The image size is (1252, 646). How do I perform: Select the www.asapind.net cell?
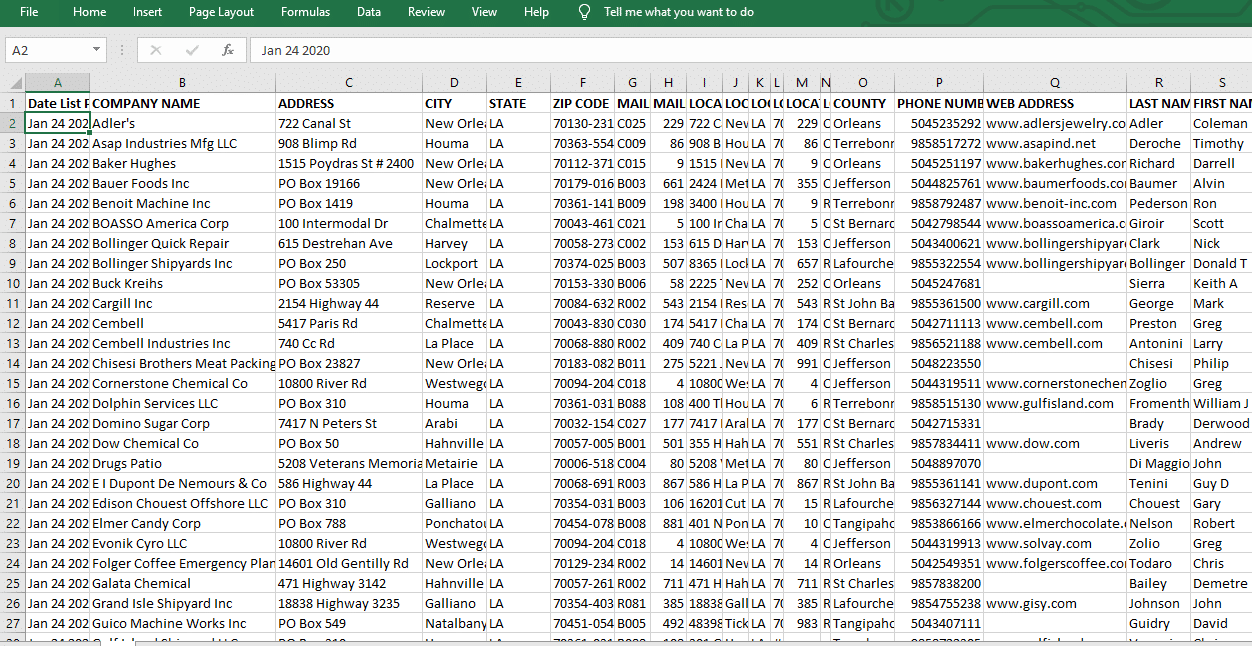point(1055,143)
